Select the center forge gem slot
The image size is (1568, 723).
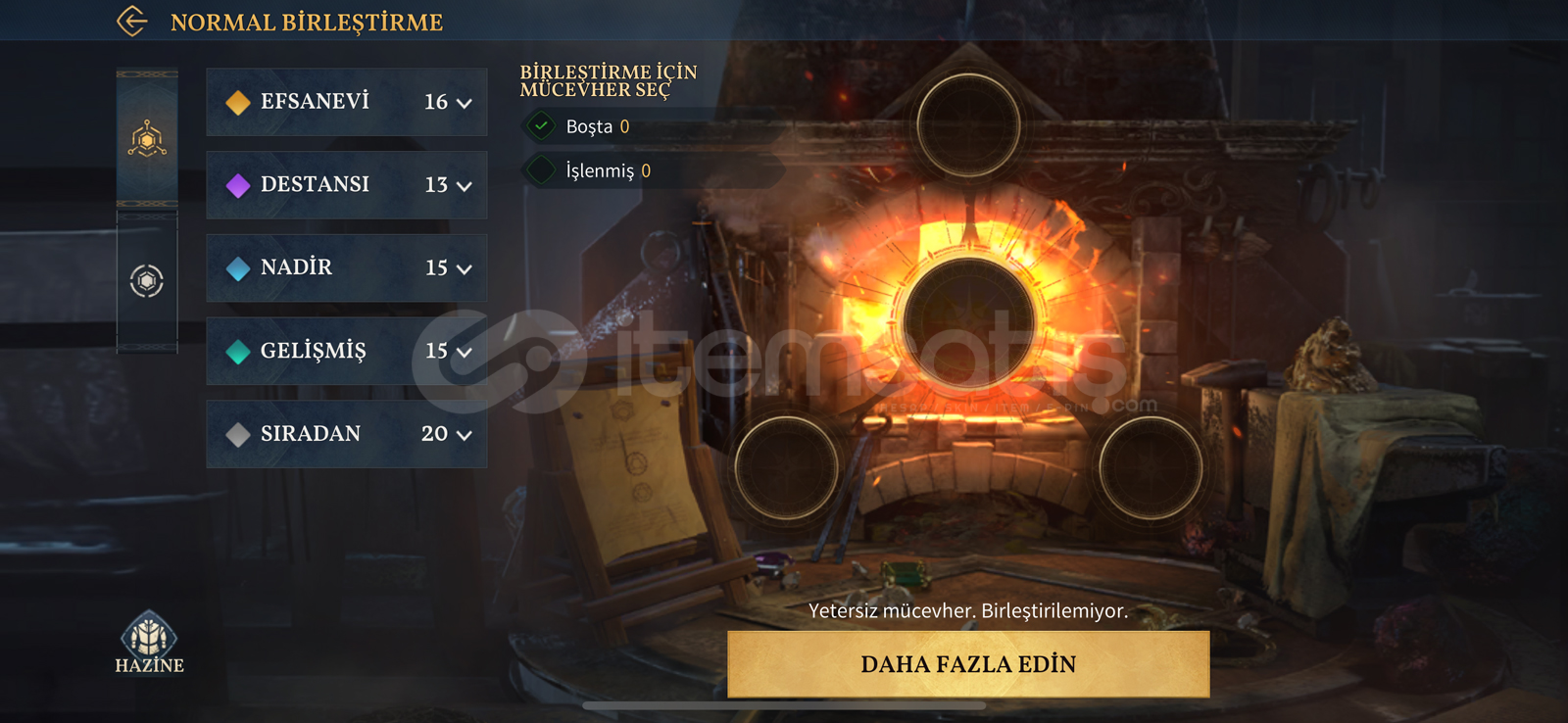click(x=968, y=322)
